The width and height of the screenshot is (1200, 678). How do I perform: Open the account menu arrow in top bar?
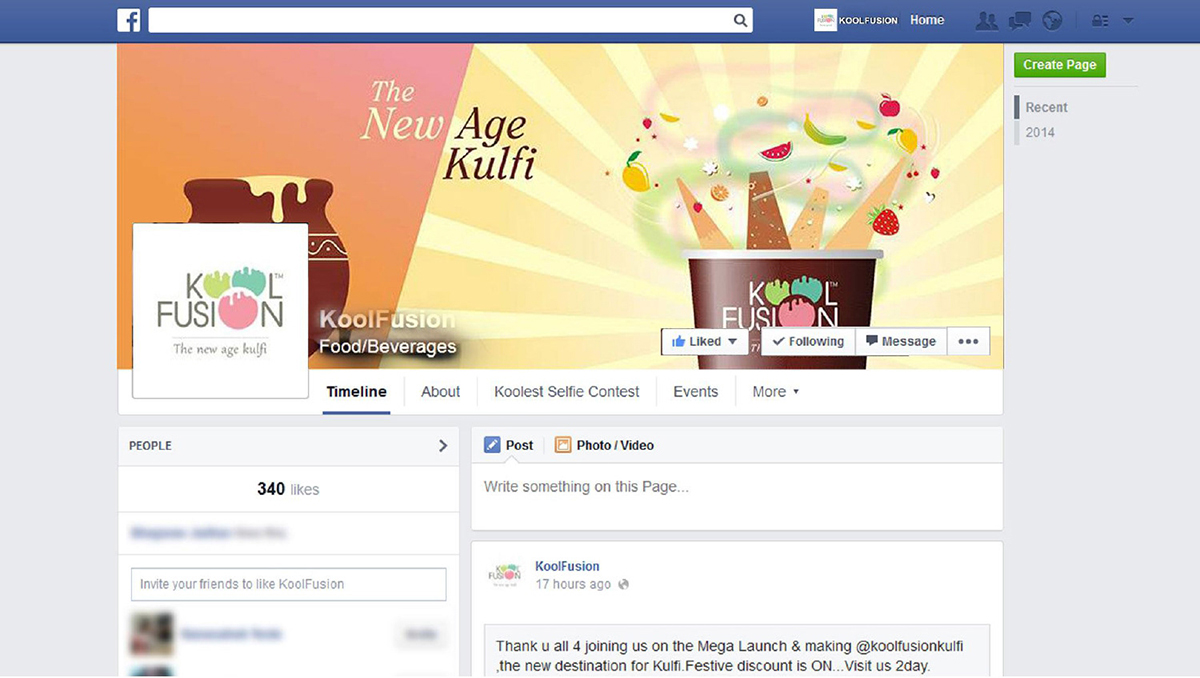pyautogui.click(x=1128, y=21)
